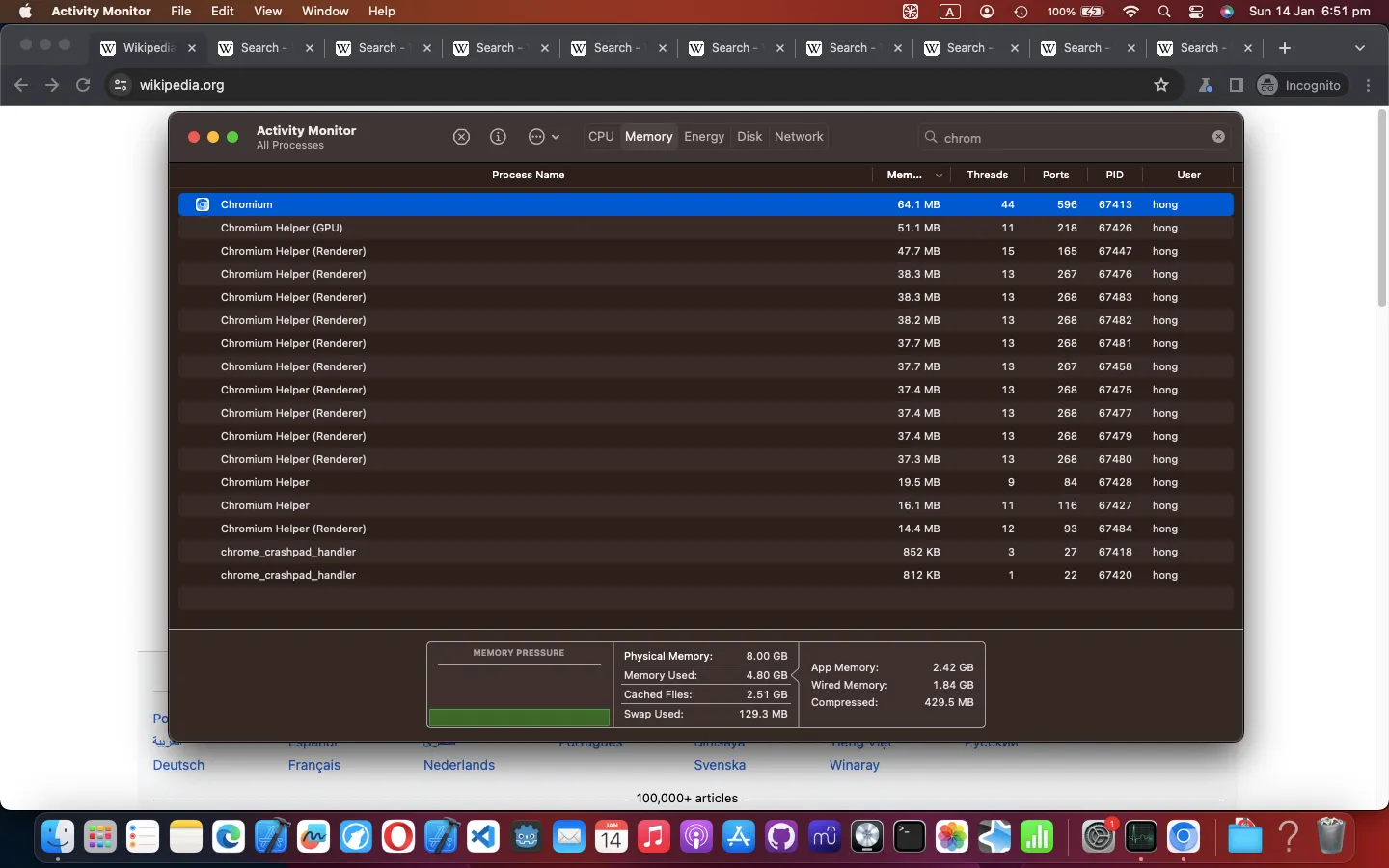The width and height of the screenshot is (1389, 868).
Task: Select the Renderer process with PID 67484
Action: pyautogui.click(x=706, y=529)
